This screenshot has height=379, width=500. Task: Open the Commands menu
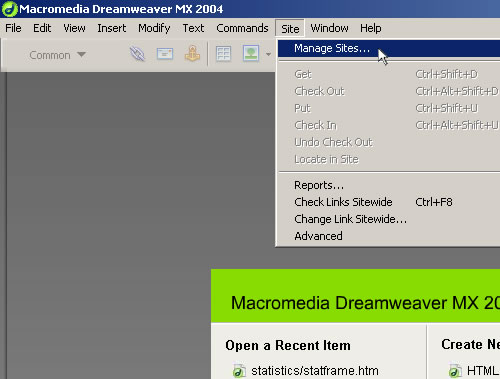click(x=242, y=28)
